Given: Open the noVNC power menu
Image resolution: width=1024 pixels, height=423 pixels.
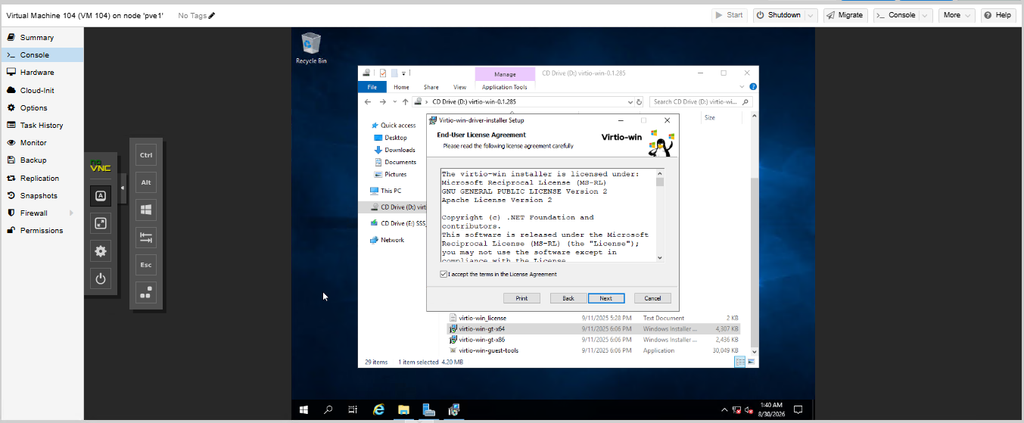Looking at the screenshot, I should [x=100, y=279].
